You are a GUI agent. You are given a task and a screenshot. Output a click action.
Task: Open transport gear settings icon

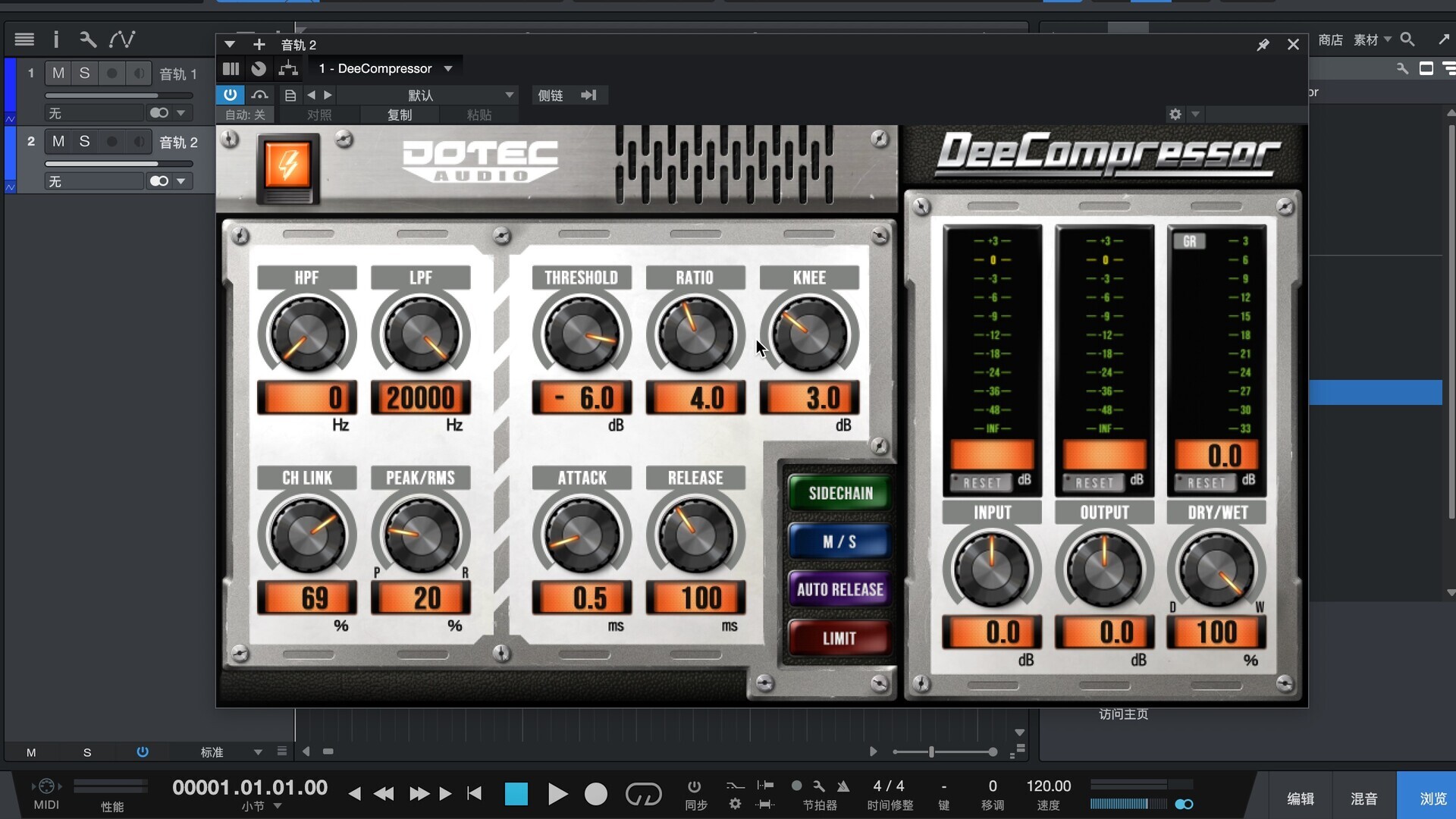(x=735, y=804)
